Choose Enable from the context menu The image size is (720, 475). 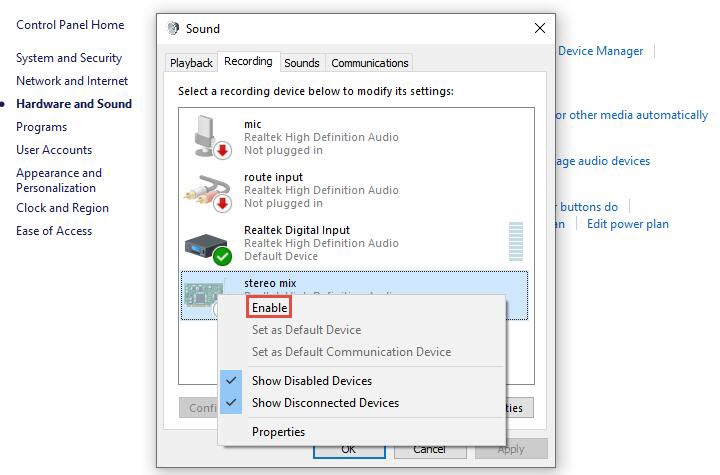[269, 308]
